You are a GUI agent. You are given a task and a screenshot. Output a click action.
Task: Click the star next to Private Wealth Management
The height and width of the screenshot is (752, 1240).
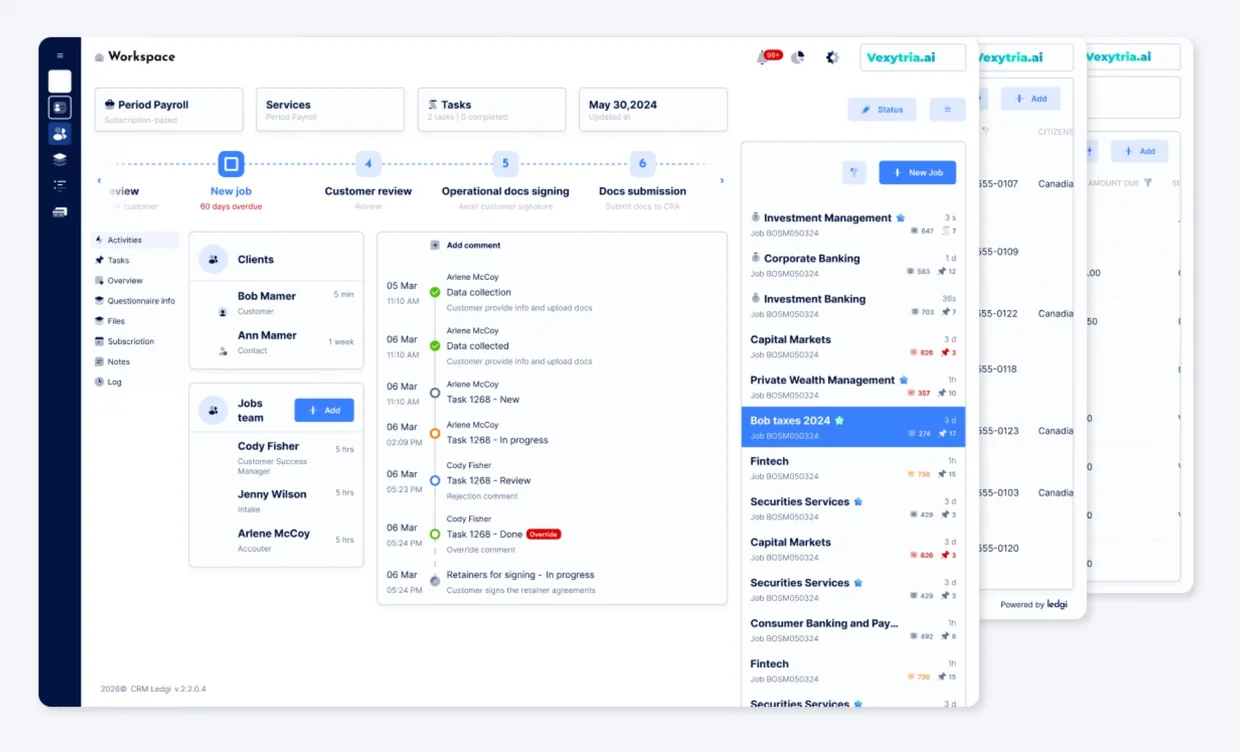point(904,380)
